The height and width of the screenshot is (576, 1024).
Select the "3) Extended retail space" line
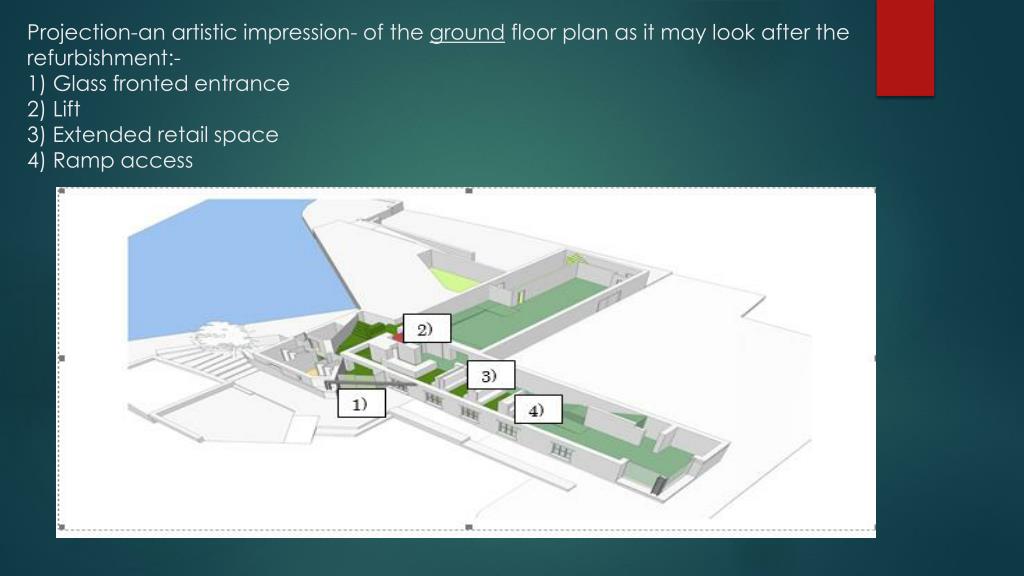point(153,135)
